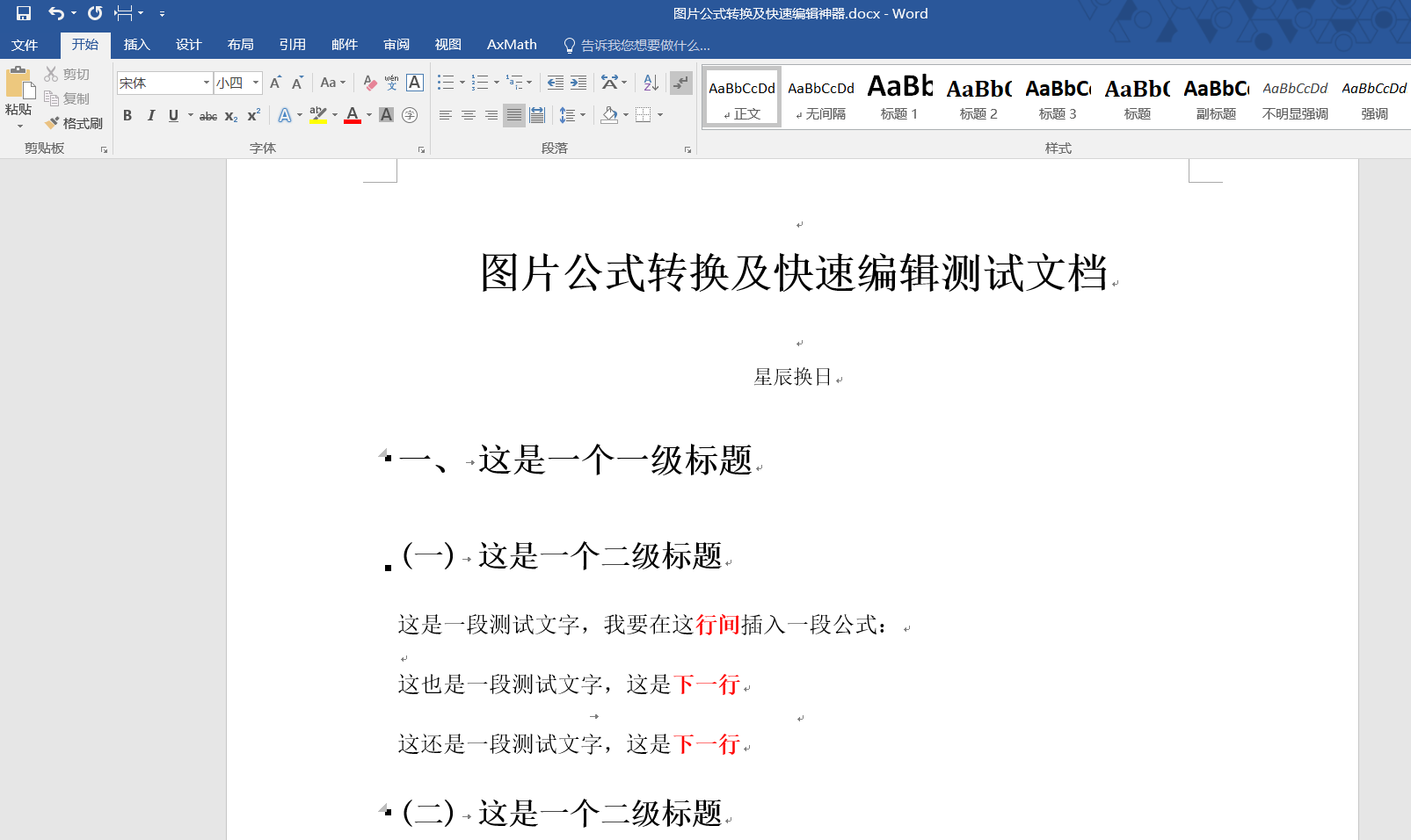Screen dimensions: 1411x840
Task: Sort paragraphs with the A-Z sort icon
Action: pyautogui.click(x=651, y=83)
